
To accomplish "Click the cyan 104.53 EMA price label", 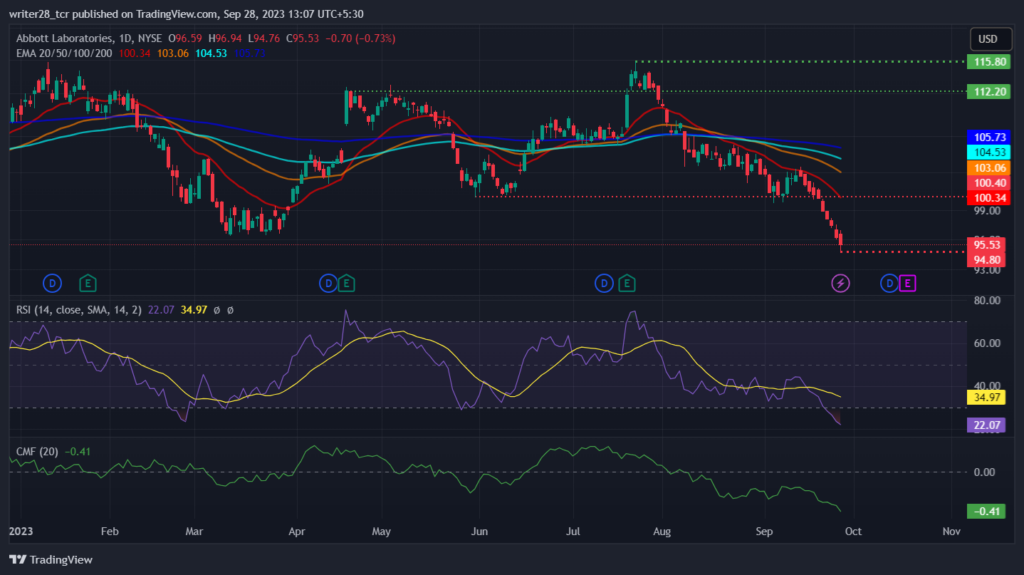I will (x=989, y=152).
